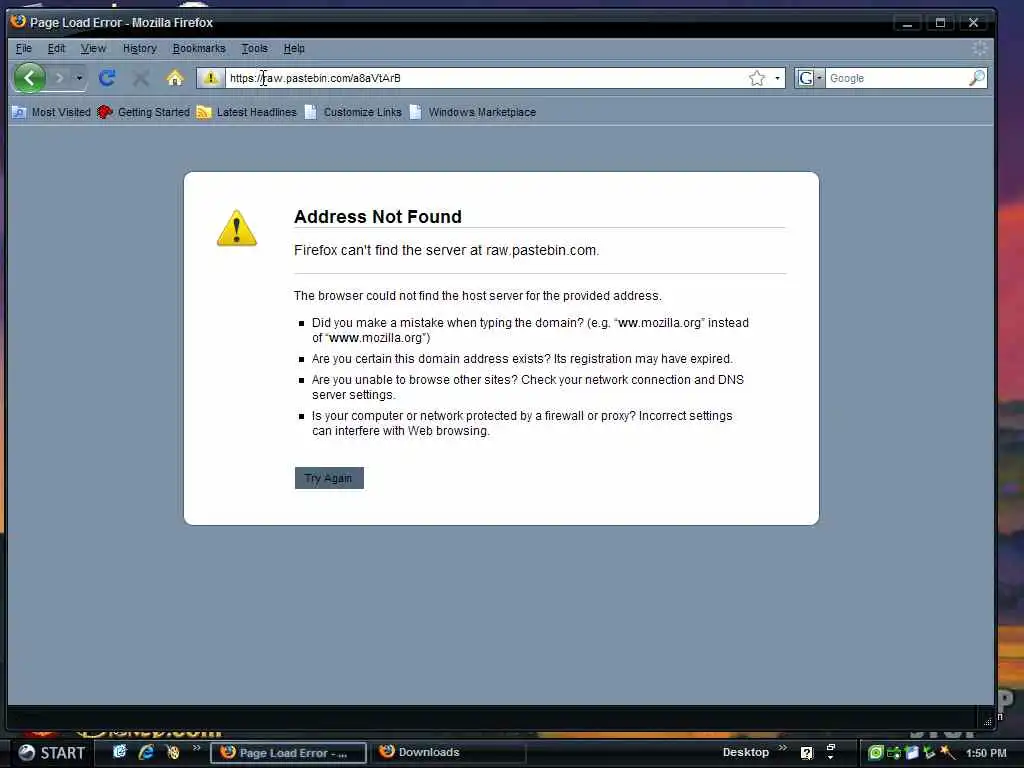The width and height of the screenshot is (1024, 768).
Task: Reload the page with the blue refresh icon
Action: click(107, 78)
